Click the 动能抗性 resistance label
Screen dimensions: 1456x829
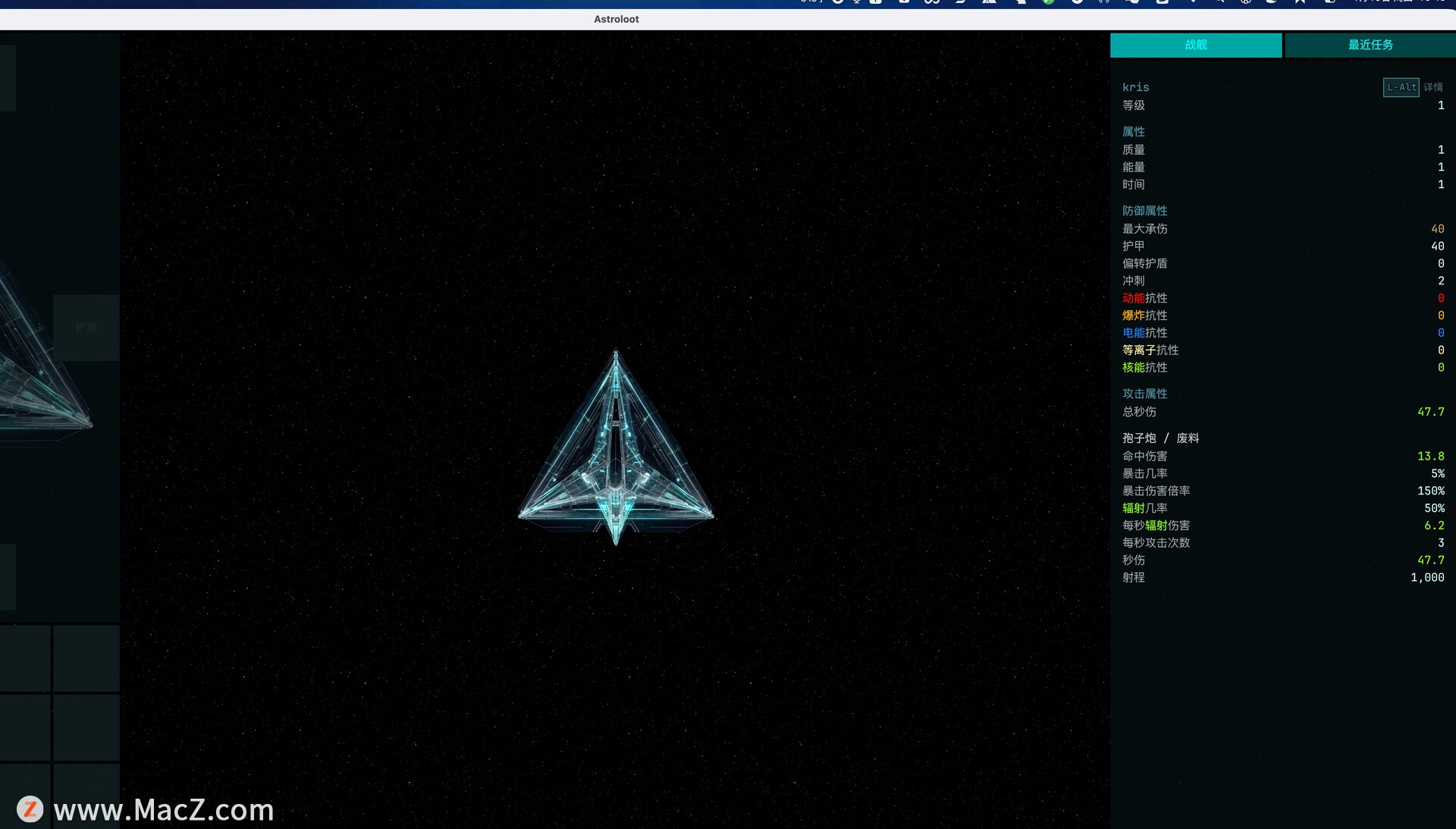[1144, 298]
